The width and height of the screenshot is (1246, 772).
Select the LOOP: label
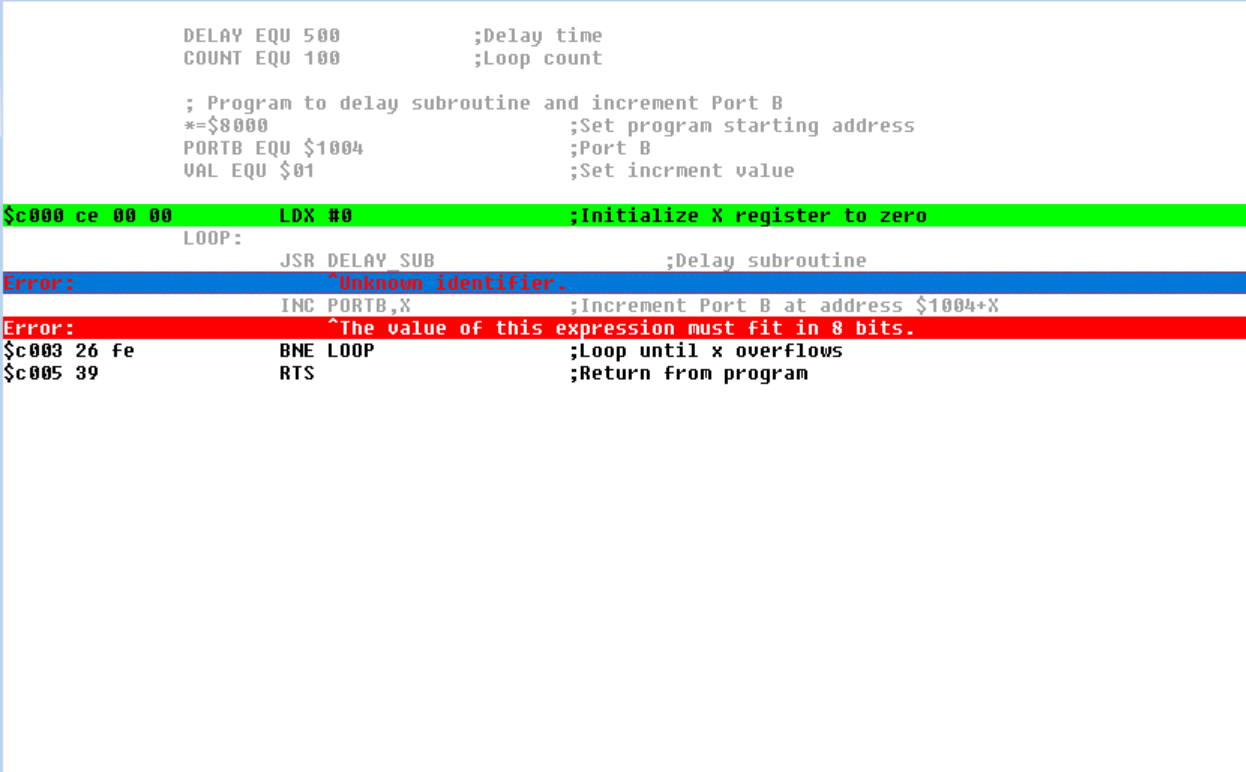208,238
